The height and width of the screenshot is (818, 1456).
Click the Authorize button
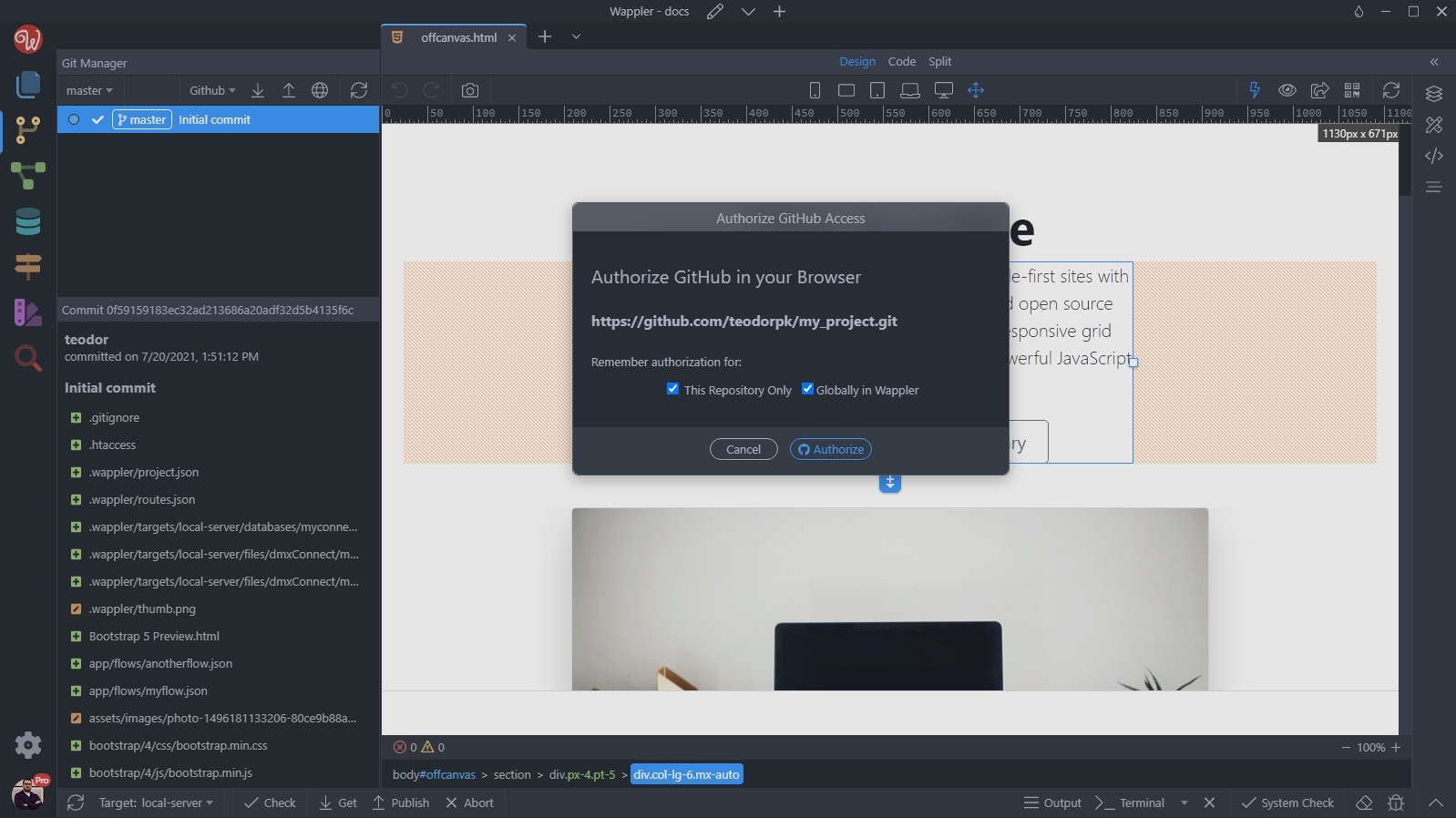click(x=831, y=449)
